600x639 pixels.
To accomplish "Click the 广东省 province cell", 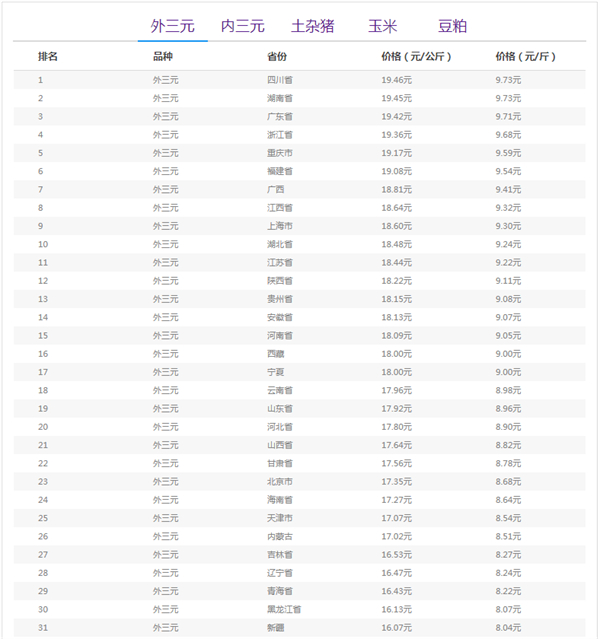I will pyautogui.click(x=280, y=116).
